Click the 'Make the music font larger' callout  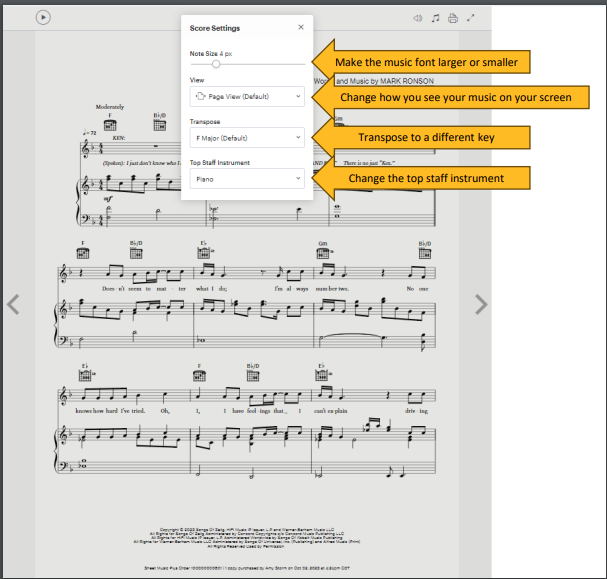tap(425, 62)
